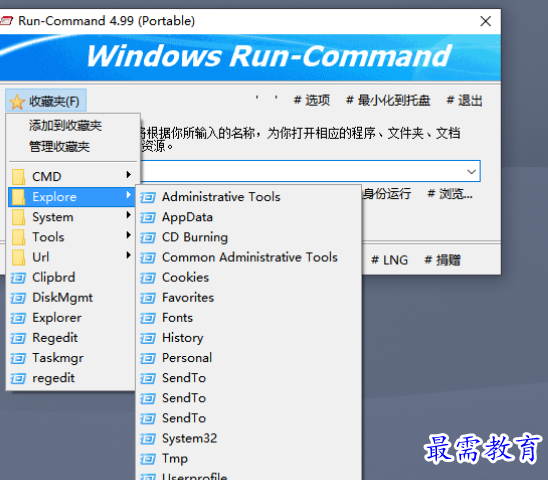The width and height of the screenshot is (548, 480).
Task: Click the System folder icon
Action: (x=18, y=217)
